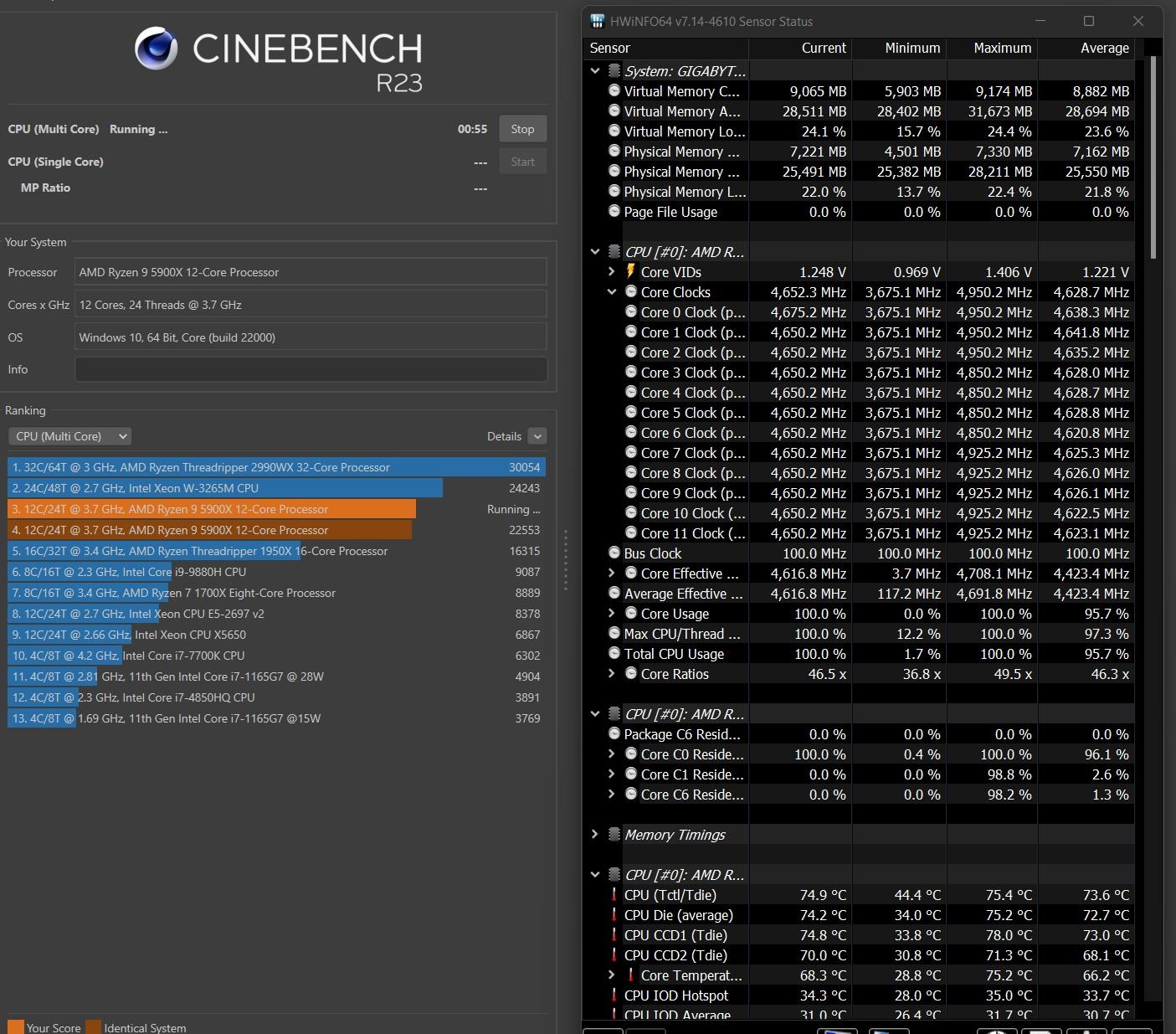1176x1034 pixels.
Task: Click the Bus Clock sensor icon
Action: [x=614, y=553]
